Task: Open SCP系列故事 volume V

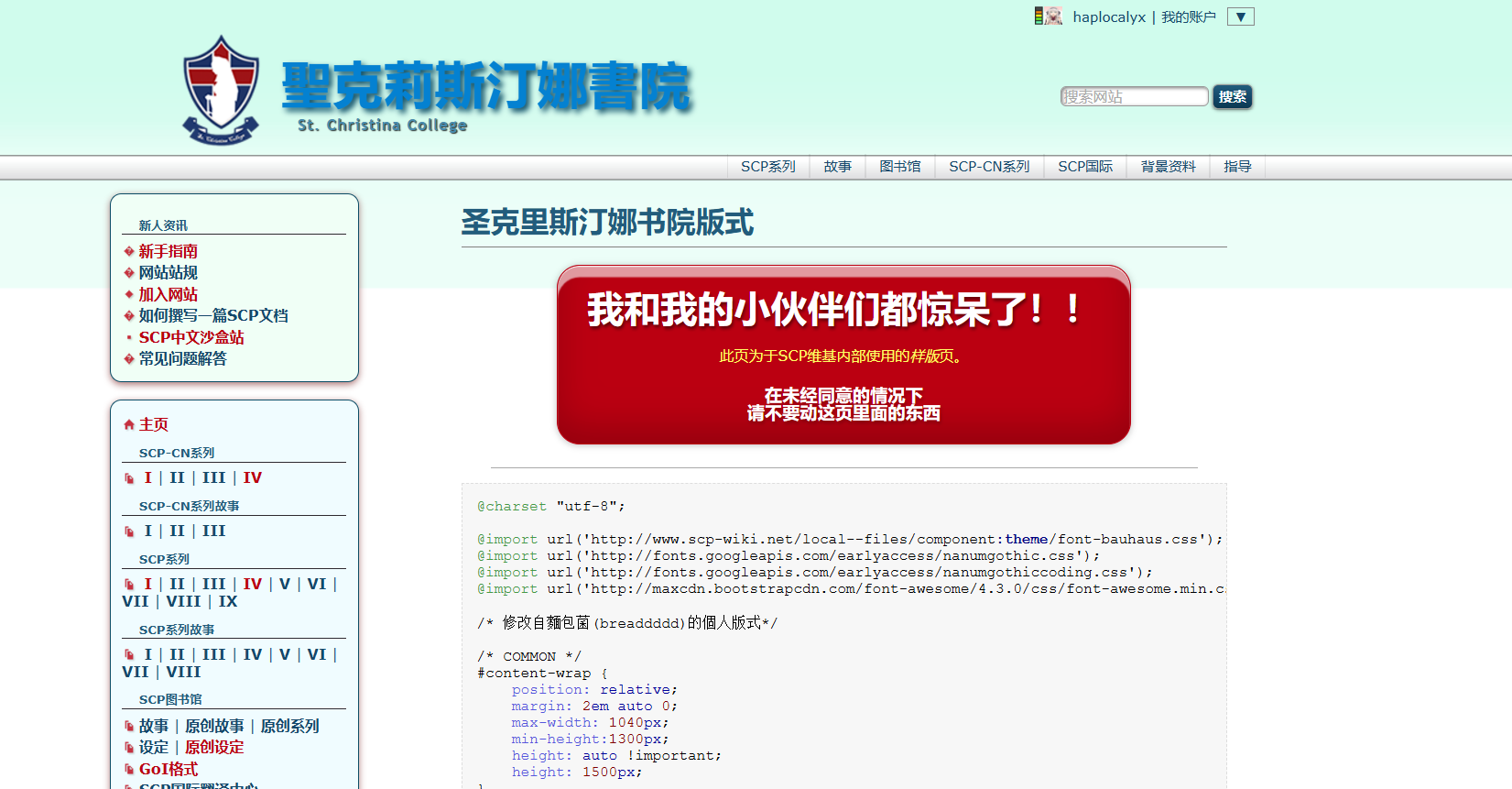Action: click(x=285, y=654)
